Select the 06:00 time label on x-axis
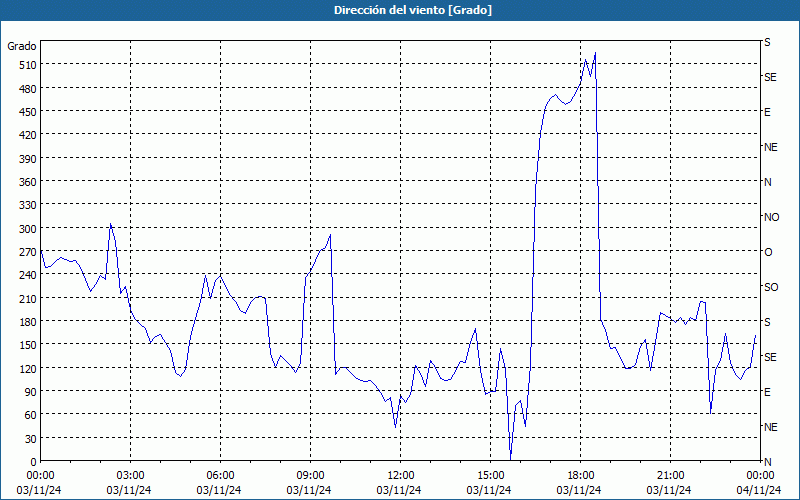This screenshot has height=500, width=800. tap(220, 476)
